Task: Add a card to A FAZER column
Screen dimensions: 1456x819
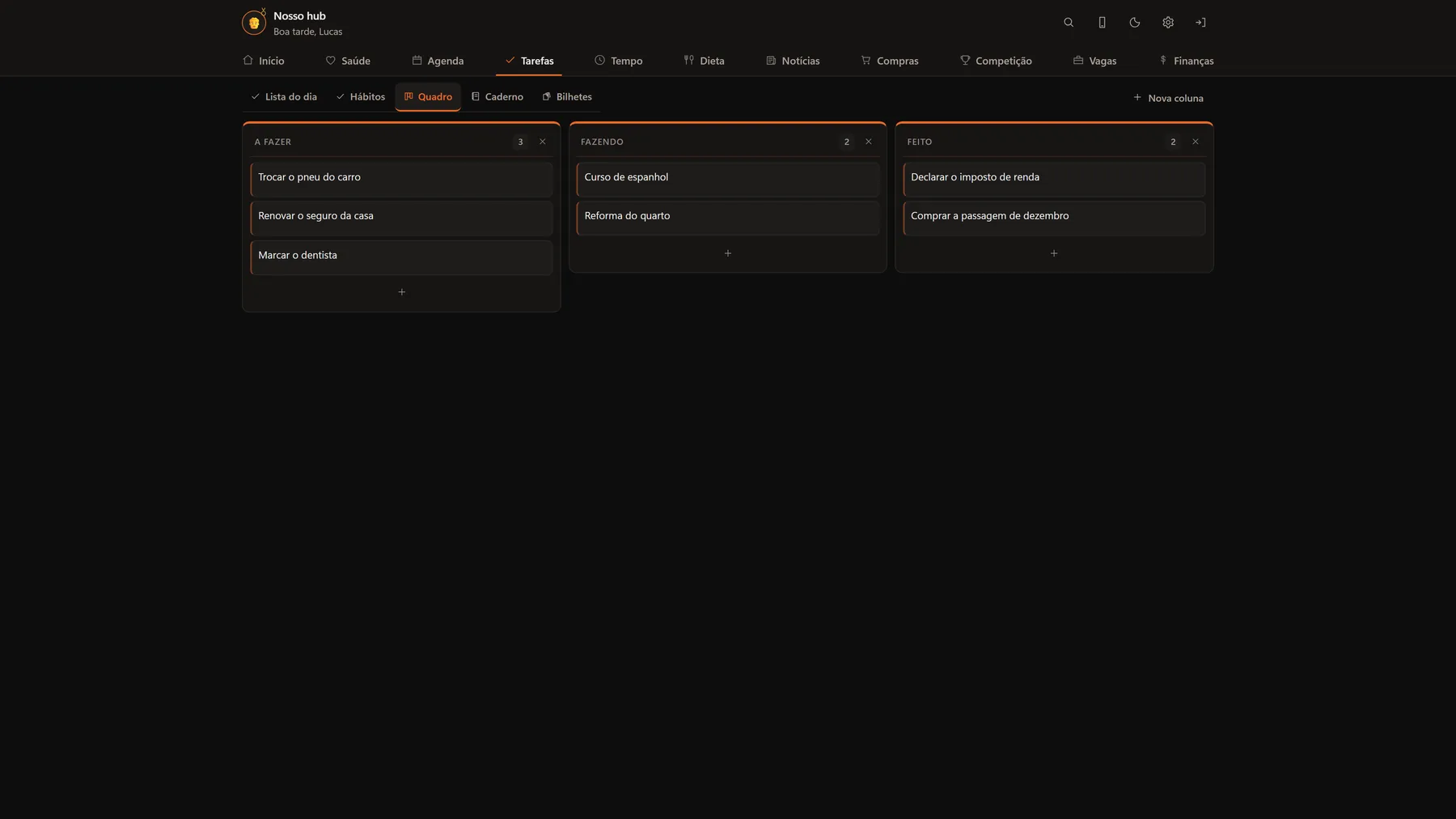Action: (402, 292)
